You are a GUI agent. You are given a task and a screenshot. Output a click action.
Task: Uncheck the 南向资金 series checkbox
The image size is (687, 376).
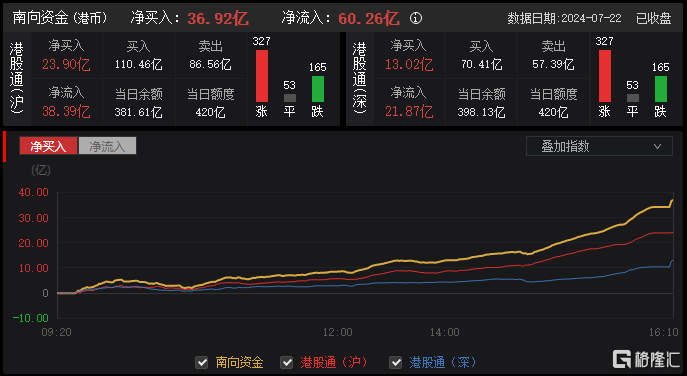(202, 362)
